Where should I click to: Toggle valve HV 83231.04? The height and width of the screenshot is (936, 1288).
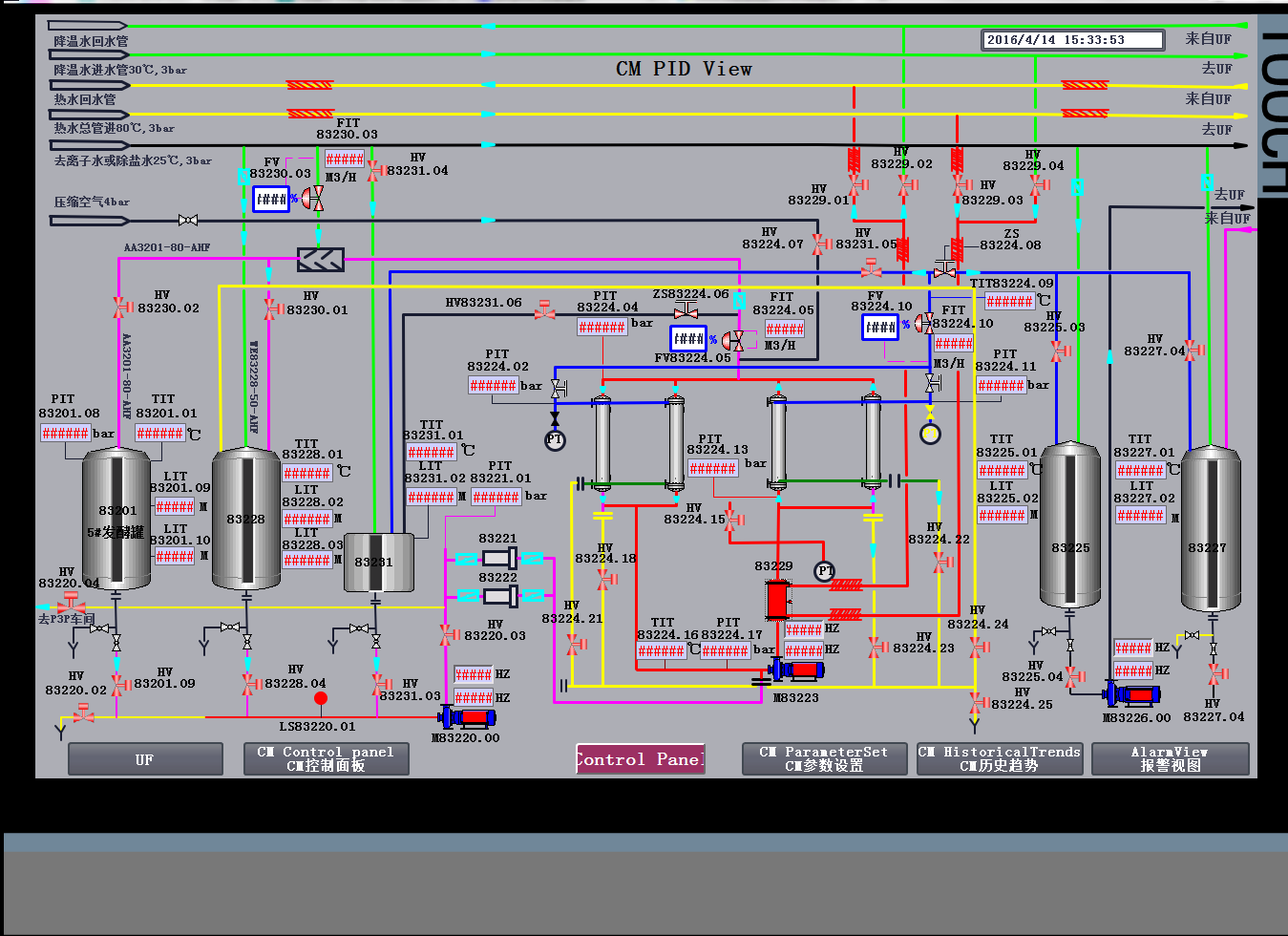(x=374, y=171)
